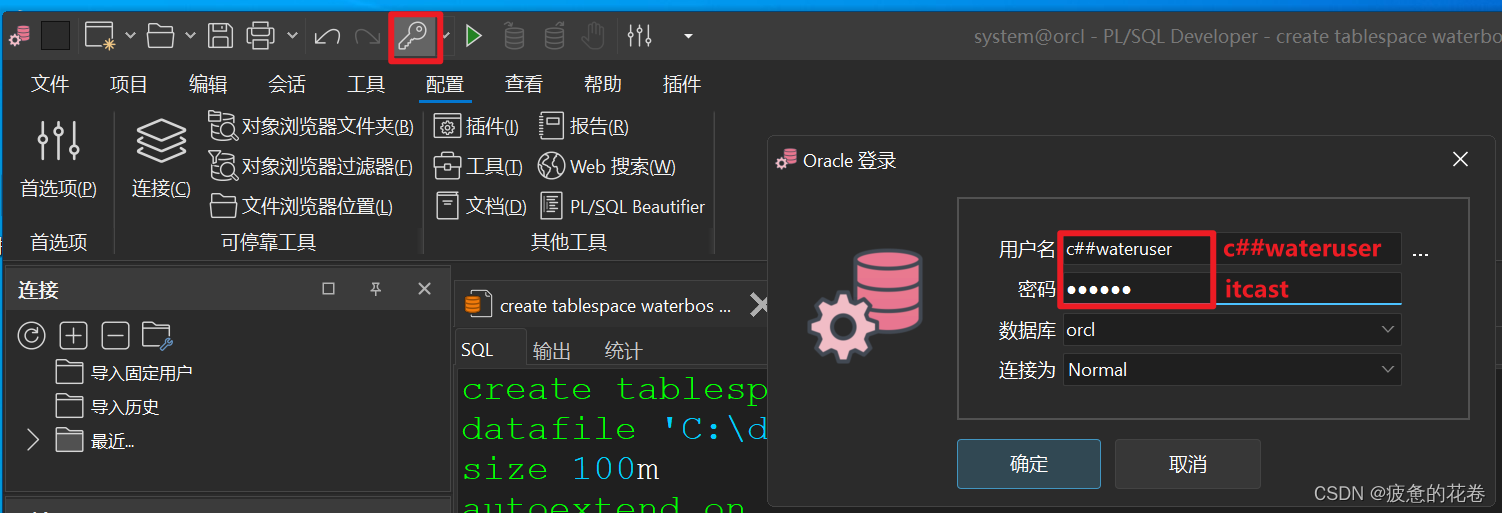Image resolution: width=1502 pixels, height=513 pixels.
Task: Open 报告(R) configuration
Action: coord(584,127)
